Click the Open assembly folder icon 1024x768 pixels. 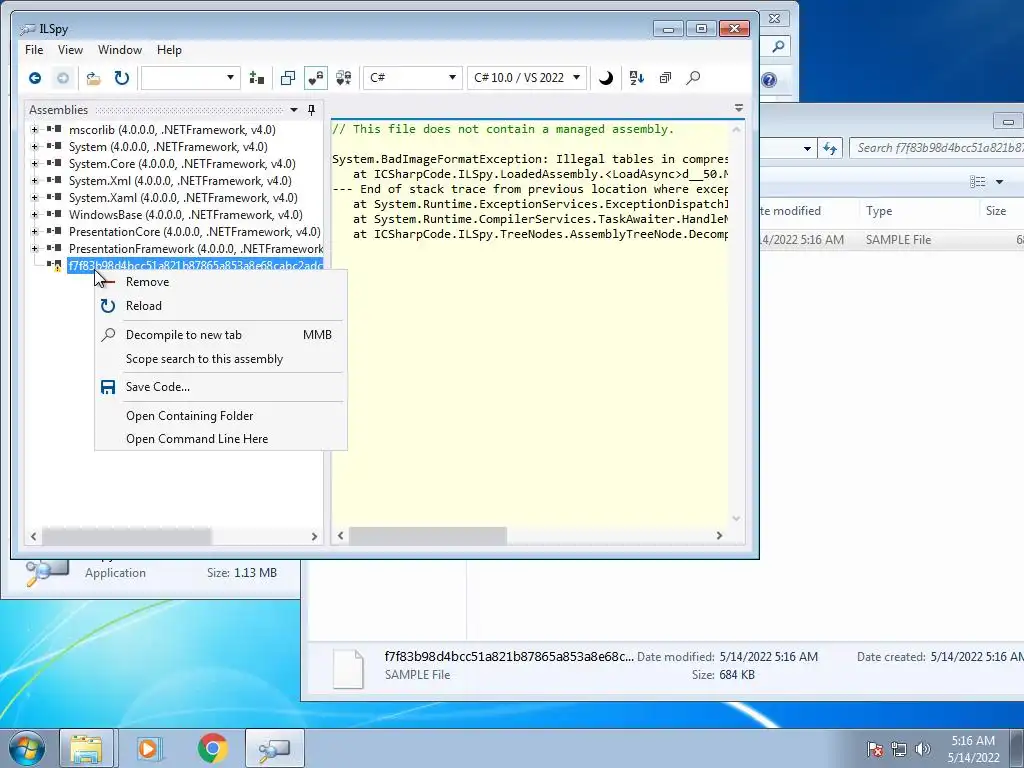93,78
